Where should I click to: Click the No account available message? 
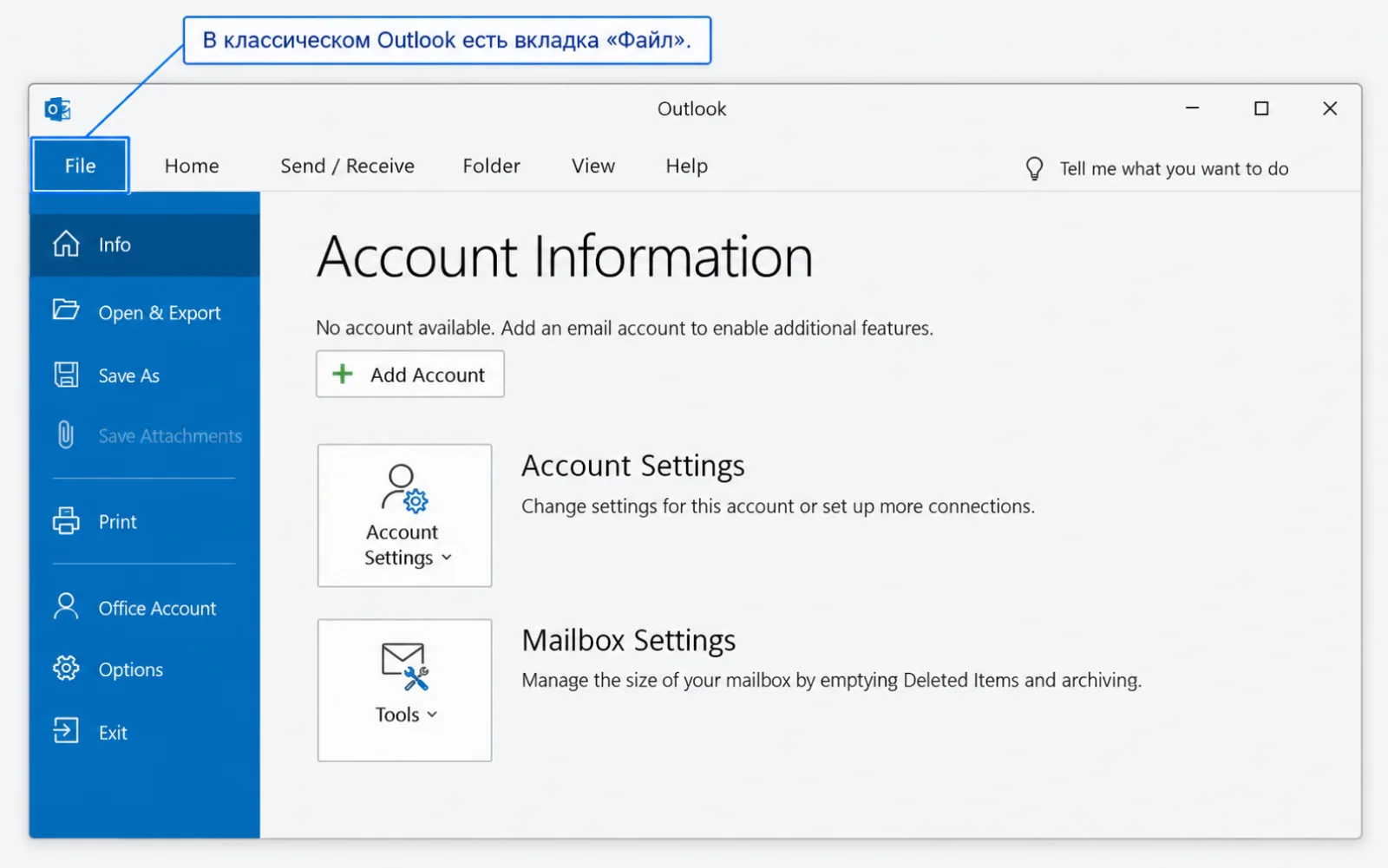coord(625,328)
